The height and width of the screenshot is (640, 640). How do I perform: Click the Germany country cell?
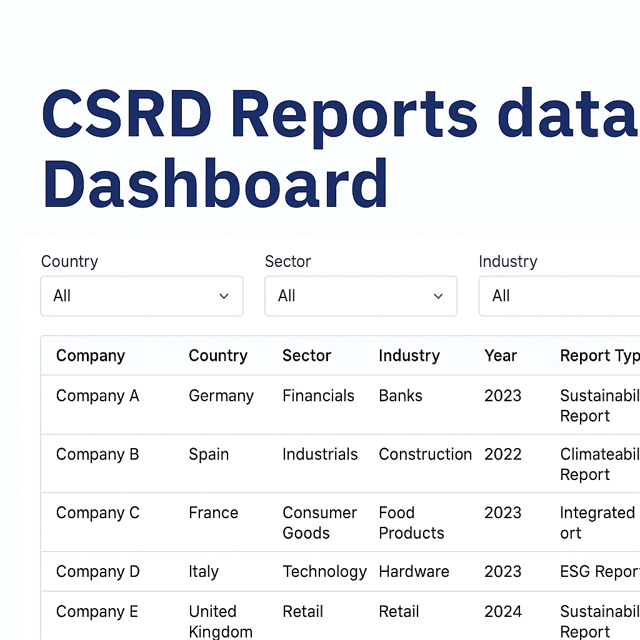coord(221,395)
